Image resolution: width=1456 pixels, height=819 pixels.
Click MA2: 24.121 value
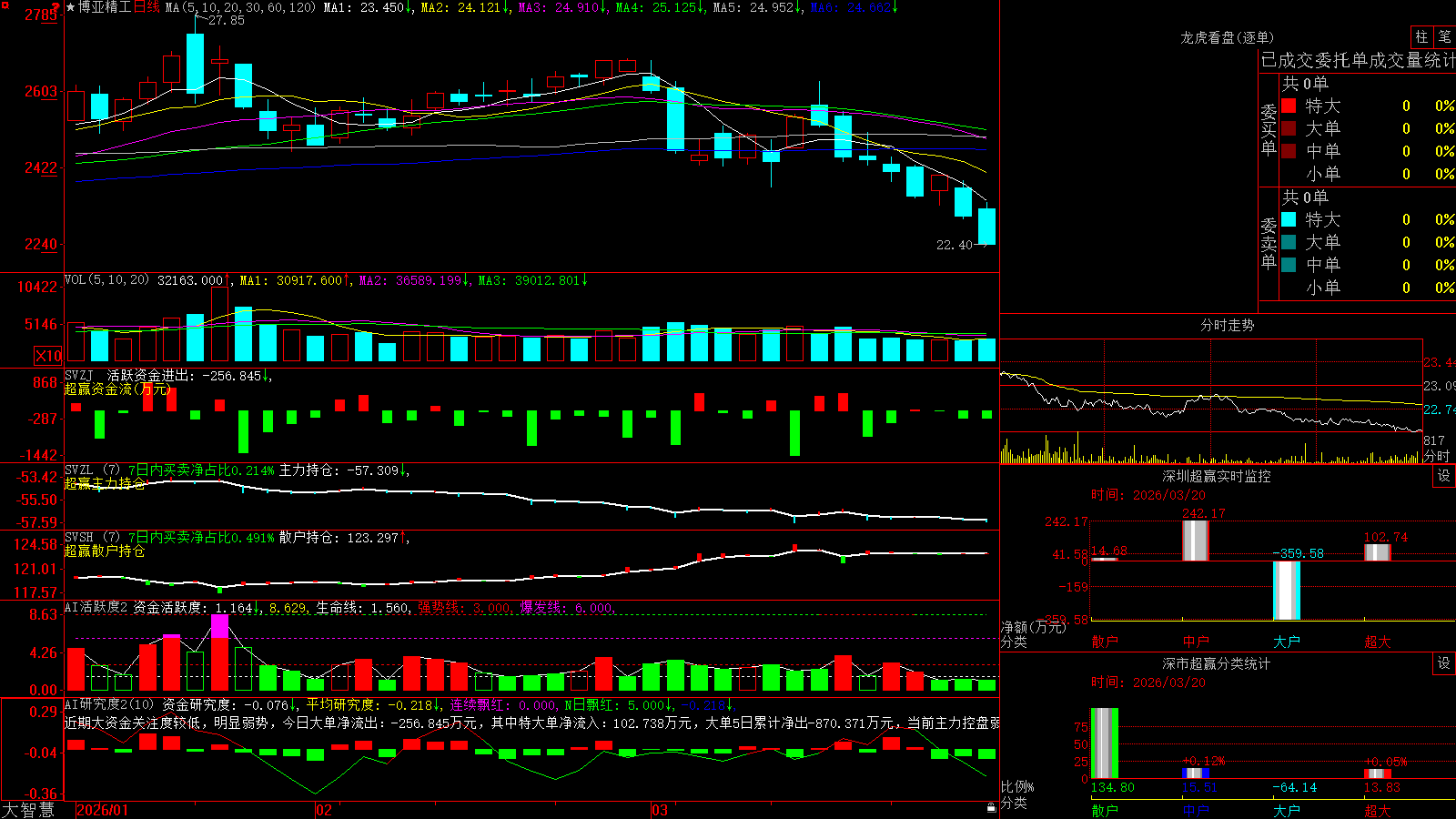click(464, 7)
